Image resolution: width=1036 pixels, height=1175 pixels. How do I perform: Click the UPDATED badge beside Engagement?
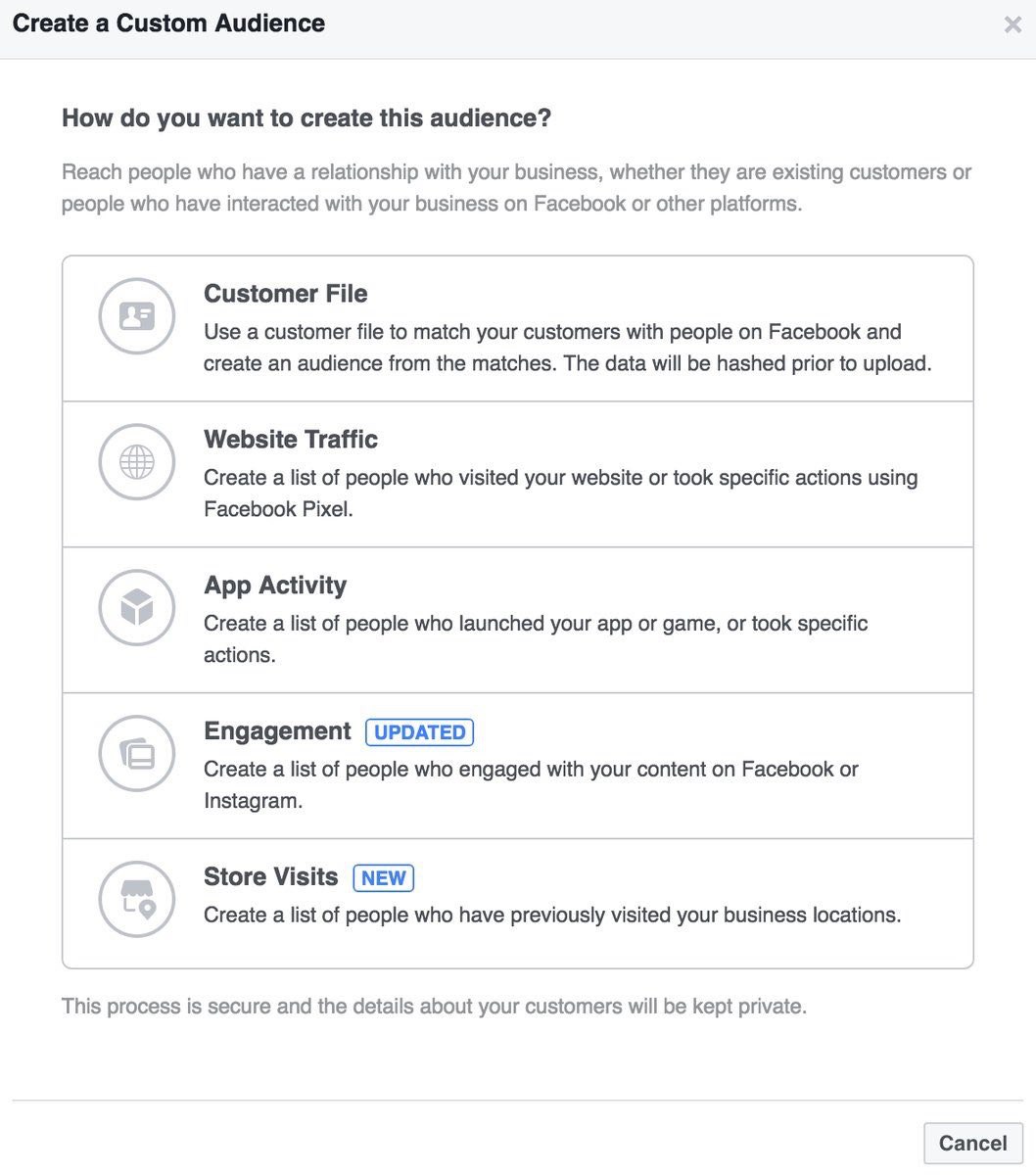pos(420,732)
